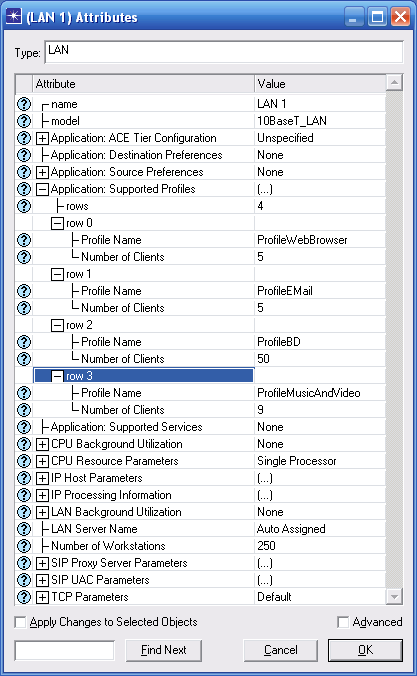Click the help icon beside the model attribute
Viewport: 417px width, 676px height.
[24, 121]
